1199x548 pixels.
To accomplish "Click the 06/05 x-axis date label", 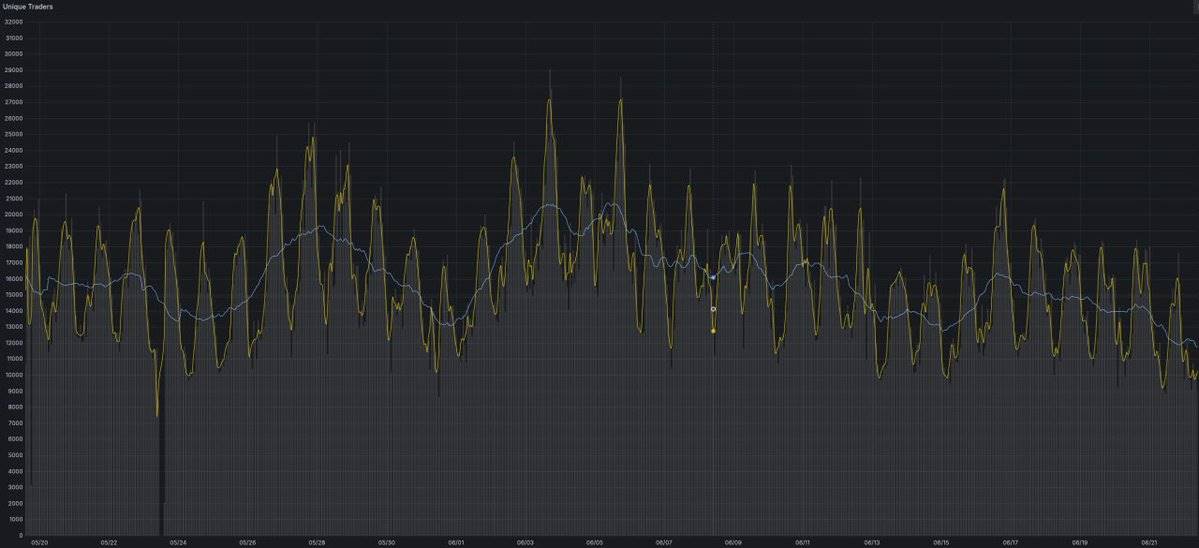I will [x=594, y=542].
